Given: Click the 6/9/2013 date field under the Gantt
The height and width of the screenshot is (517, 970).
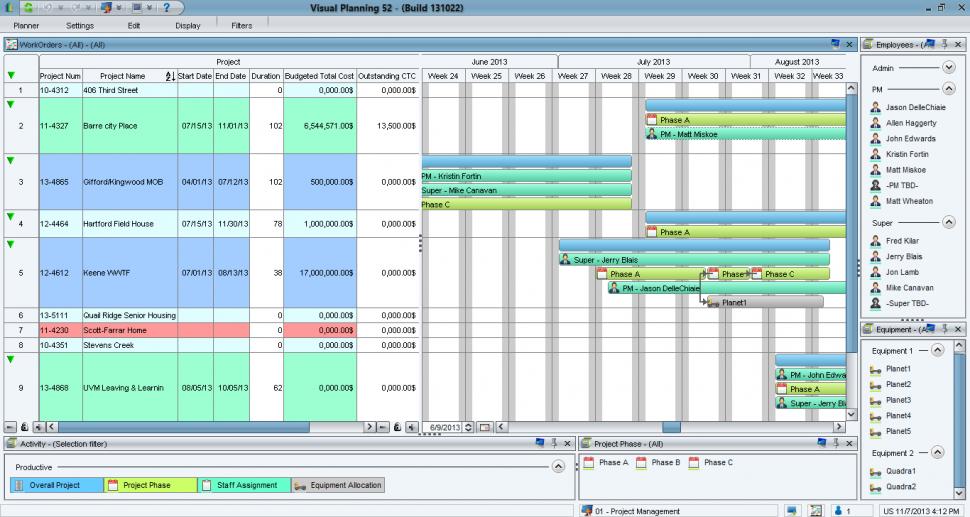Looking at the screenshot, I should (445, 427).
